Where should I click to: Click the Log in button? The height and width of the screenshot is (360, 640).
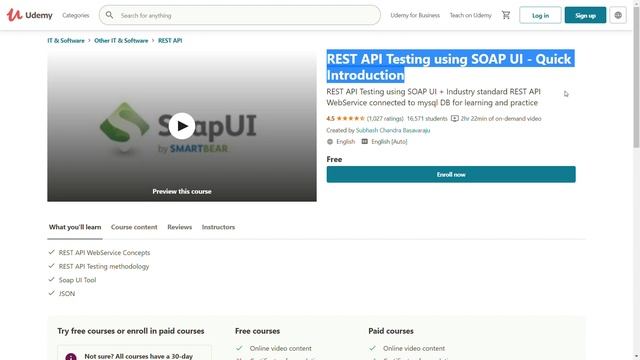tap(540, 15)
